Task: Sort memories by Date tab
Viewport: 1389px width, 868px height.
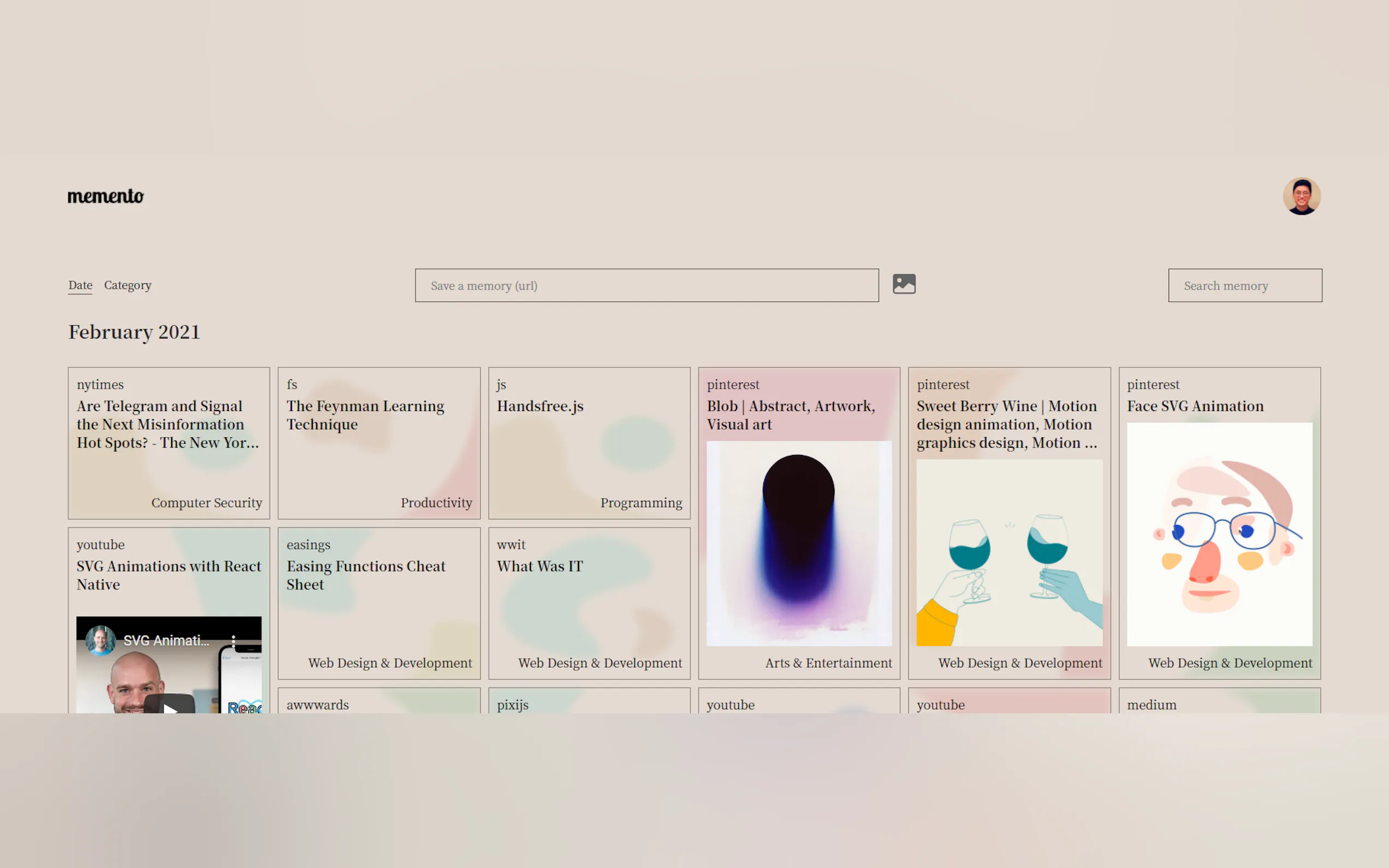Action: pos(80,285)
